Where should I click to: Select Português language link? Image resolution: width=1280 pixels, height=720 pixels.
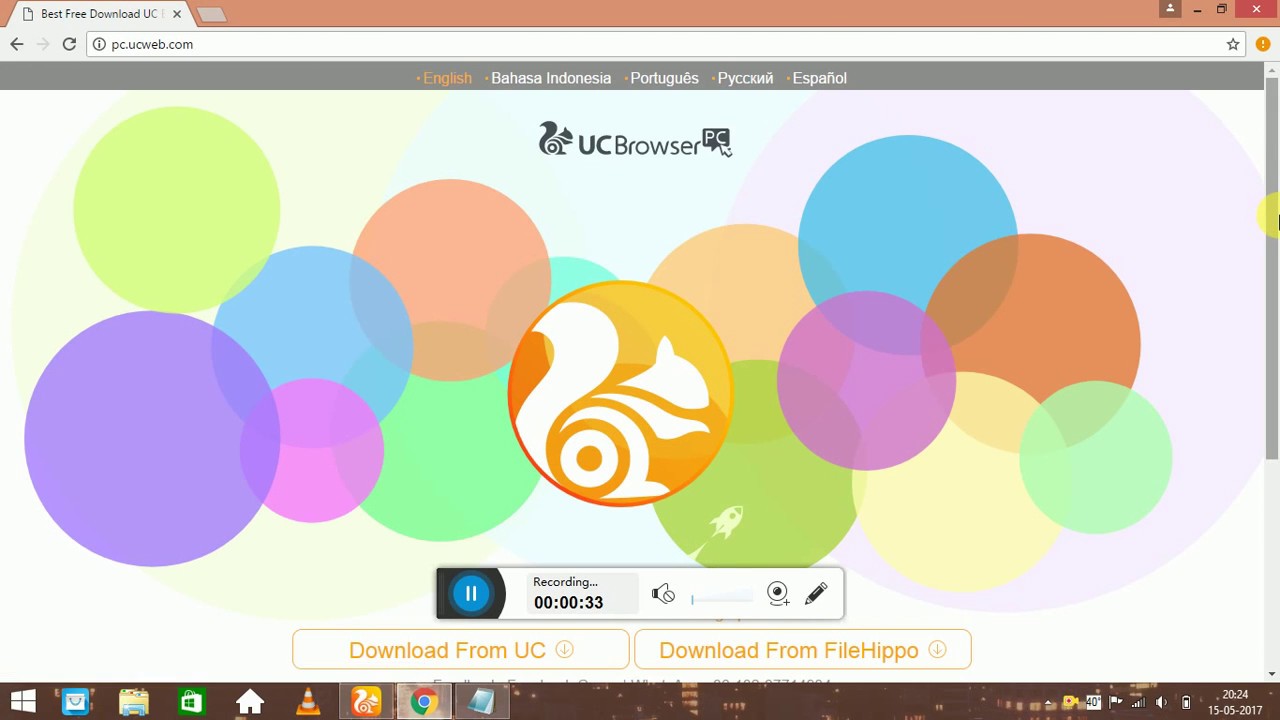tap(662, 78)
